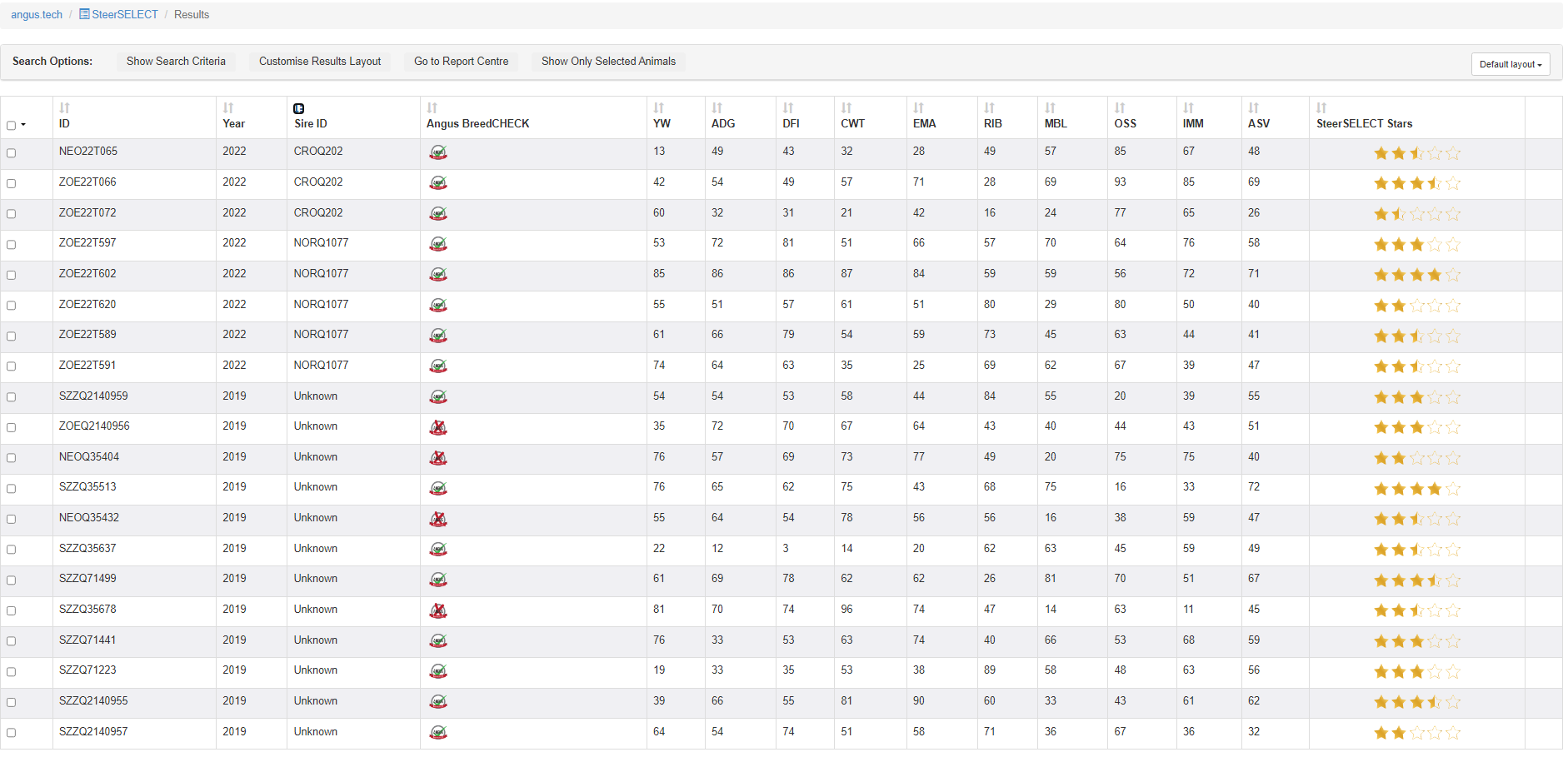
Task: Open the Default layout dropdown
Action: point(1510,64)
